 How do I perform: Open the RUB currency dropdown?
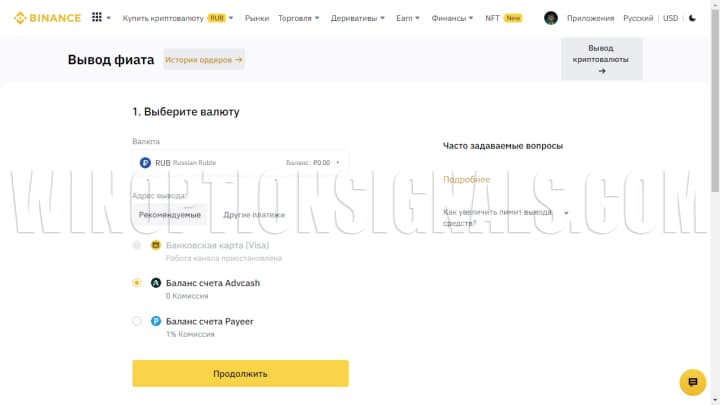click(240, 163)
